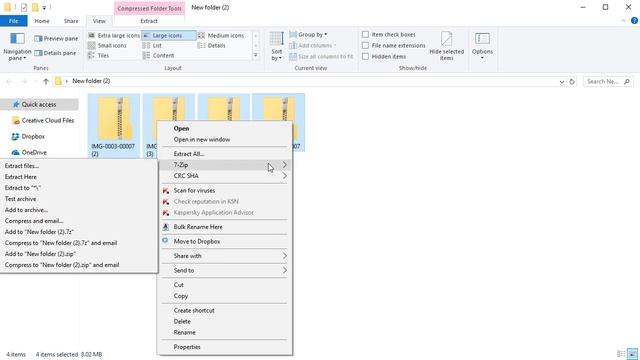
Task: Collapse the ribbon with the chevron
Action: point(623,21)
